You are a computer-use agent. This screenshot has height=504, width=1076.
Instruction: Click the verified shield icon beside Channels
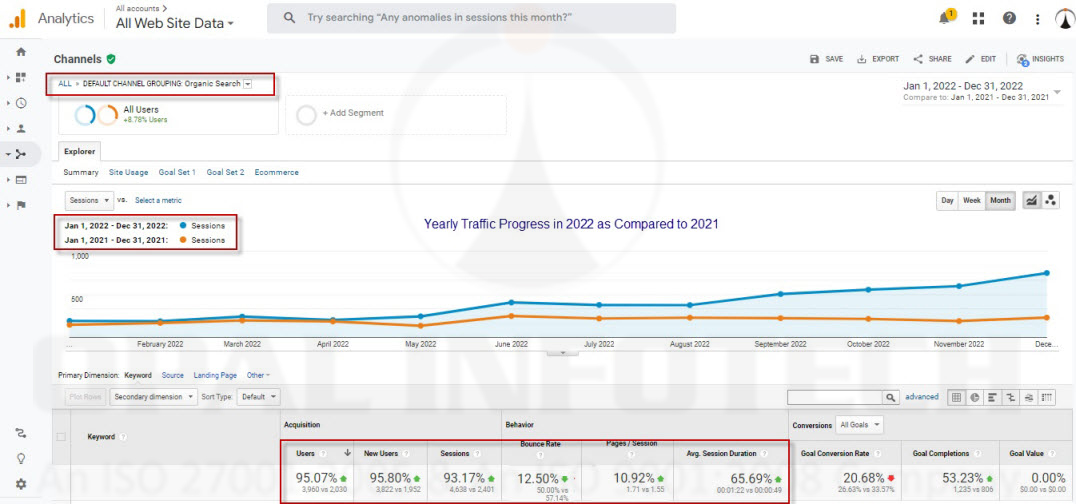tap(111, 59)
